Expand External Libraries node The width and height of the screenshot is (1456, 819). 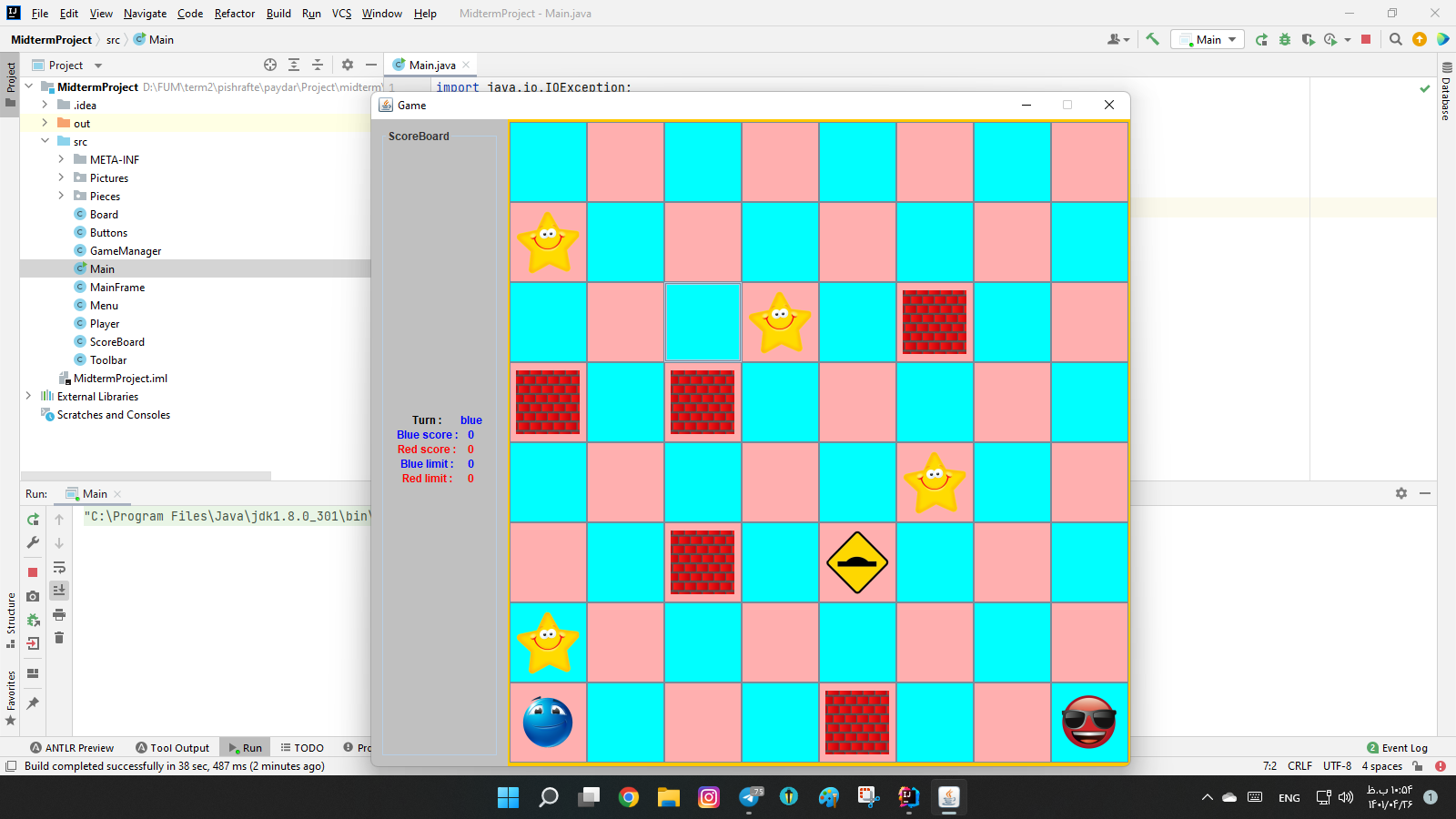click(28, 396)
